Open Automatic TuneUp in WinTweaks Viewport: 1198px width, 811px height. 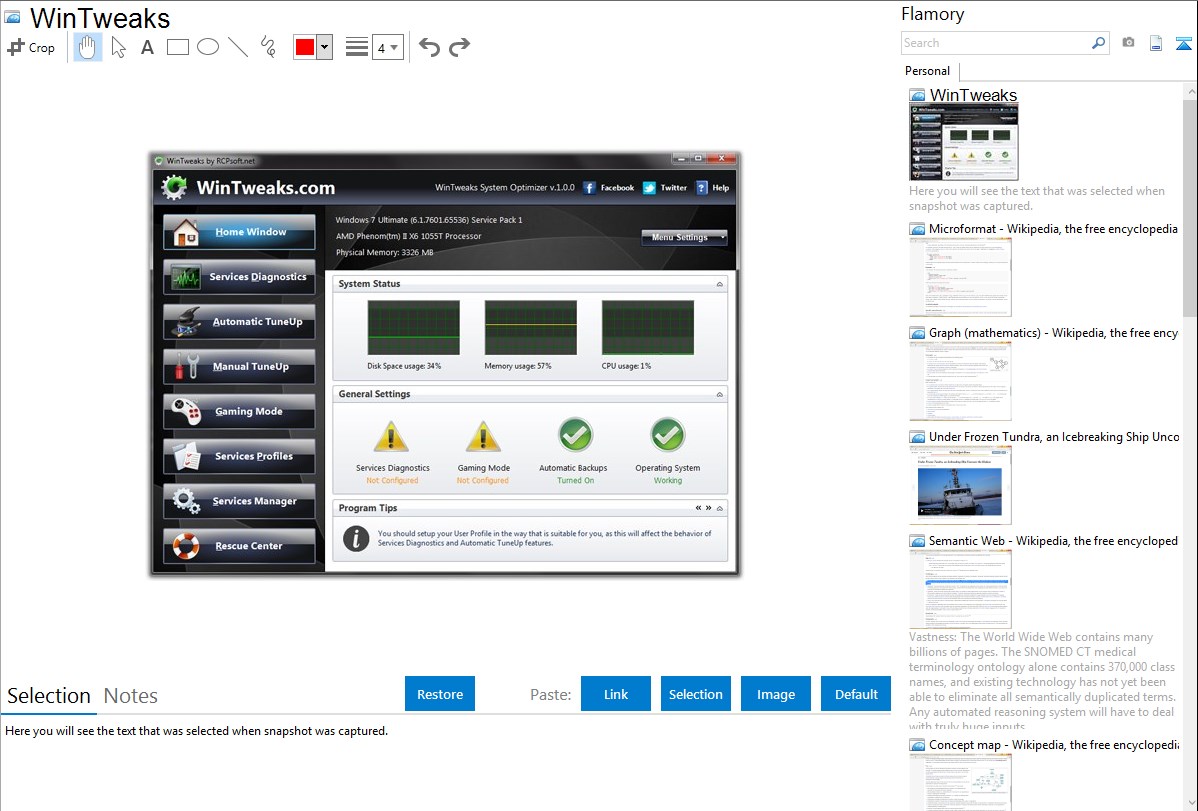[239, 322]
